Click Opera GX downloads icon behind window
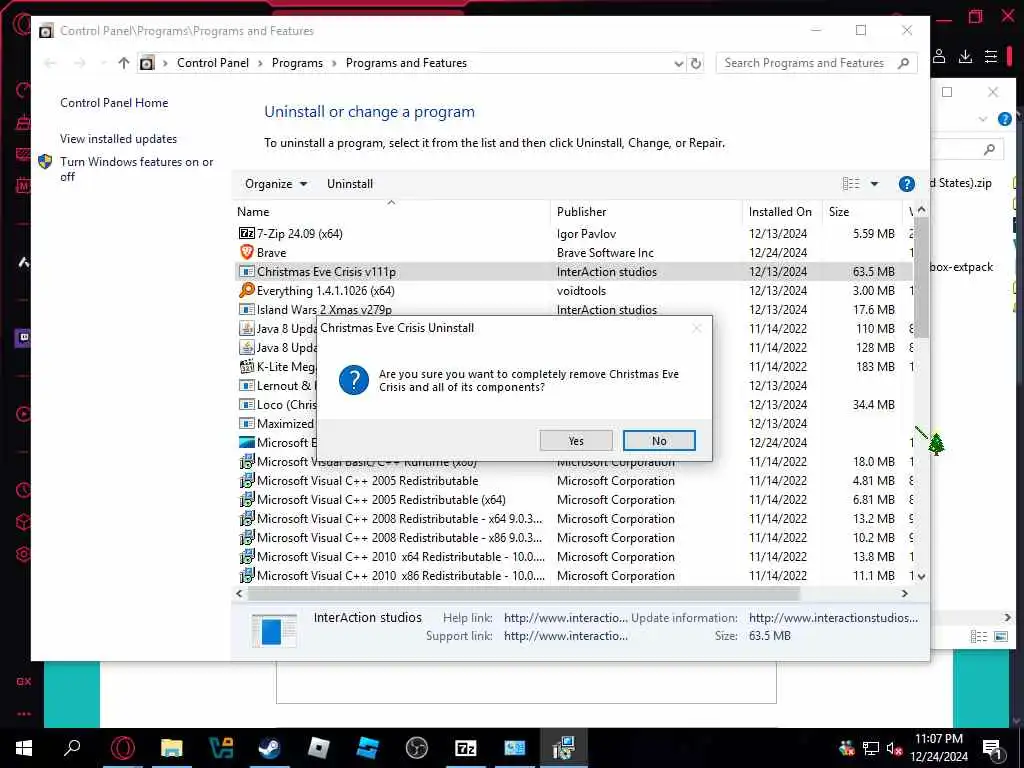This screenshot has height=768, width=1024. coord(965,57)
